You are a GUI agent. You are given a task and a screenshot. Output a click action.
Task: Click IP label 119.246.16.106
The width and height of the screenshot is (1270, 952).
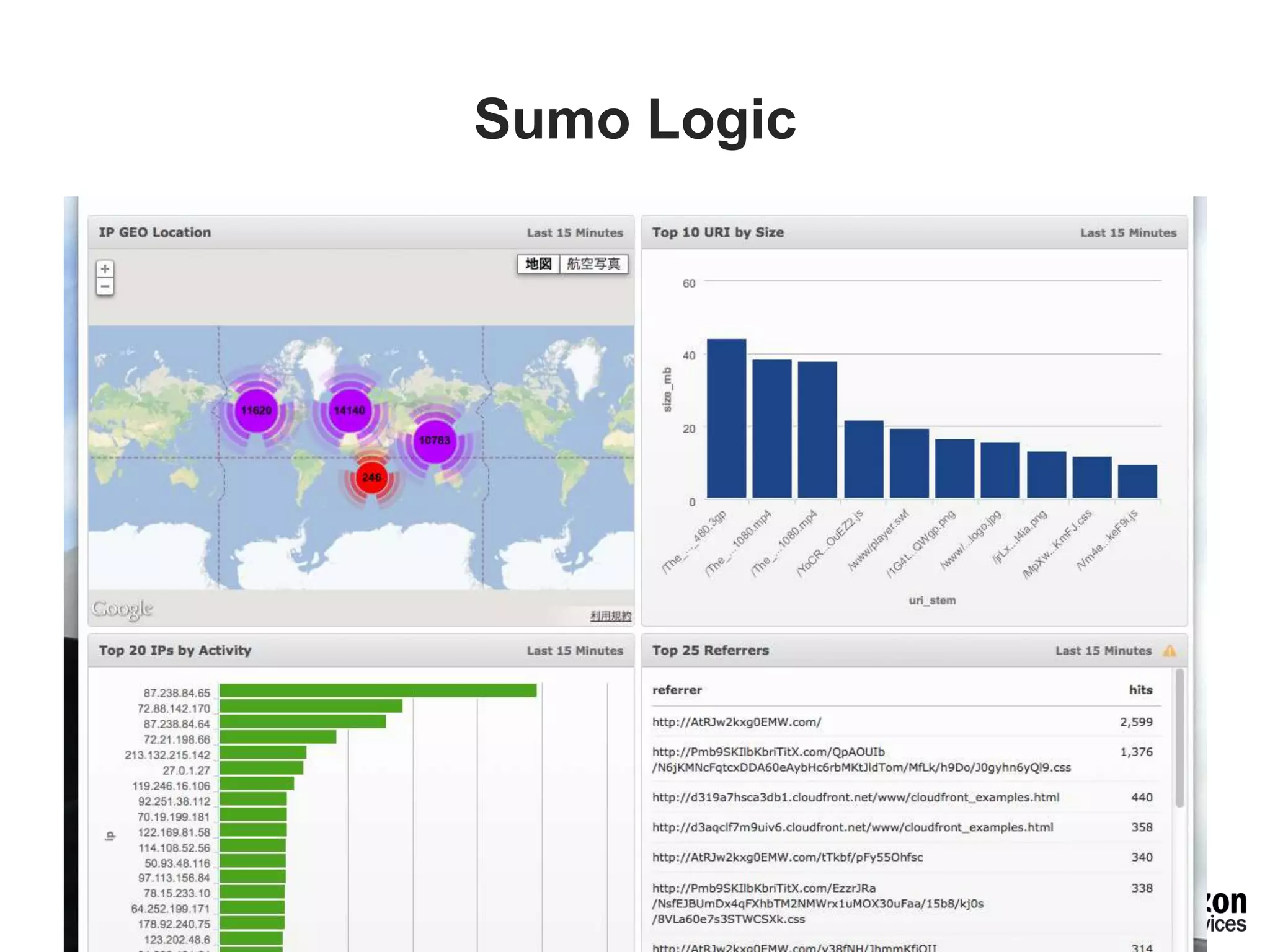pyautogui.click(x=171, y=786)
